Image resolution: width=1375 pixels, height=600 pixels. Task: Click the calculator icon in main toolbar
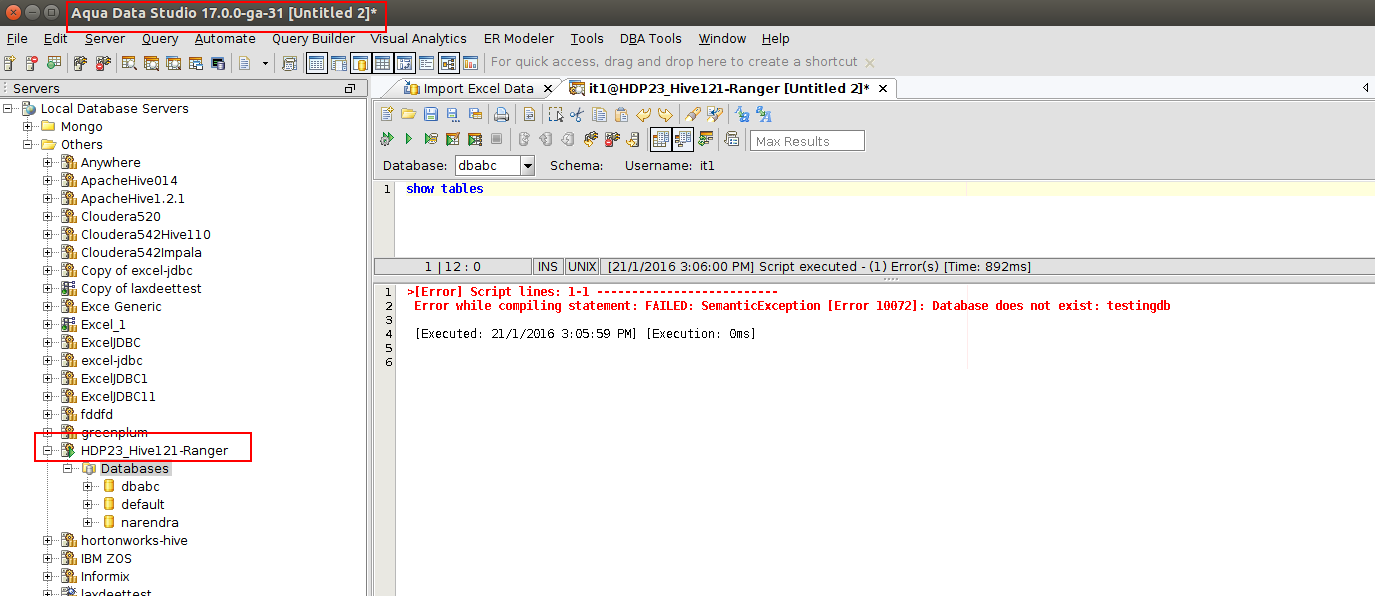(289, 63)
